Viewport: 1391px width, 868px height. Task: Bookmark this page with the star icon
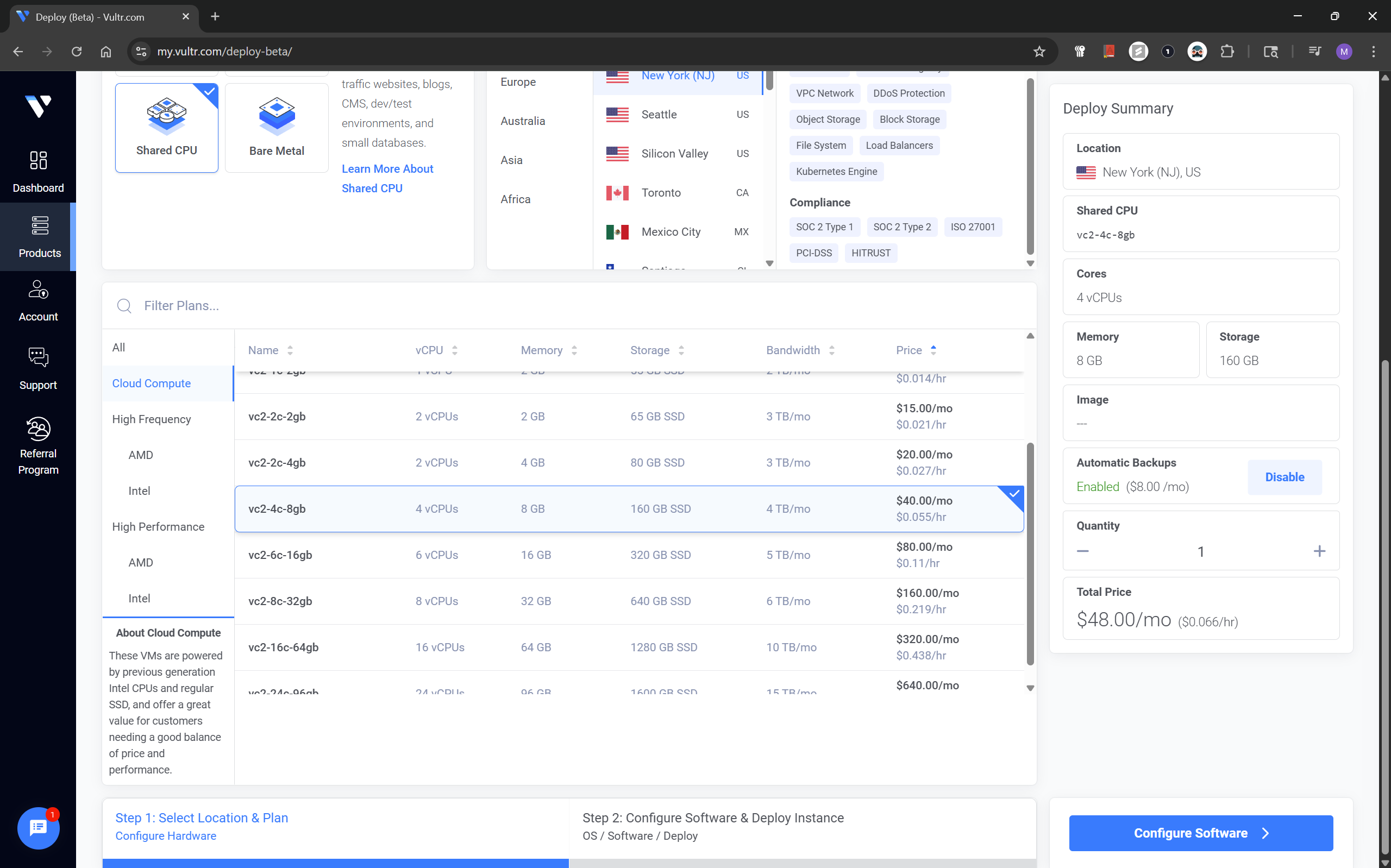click(1039, 51)
